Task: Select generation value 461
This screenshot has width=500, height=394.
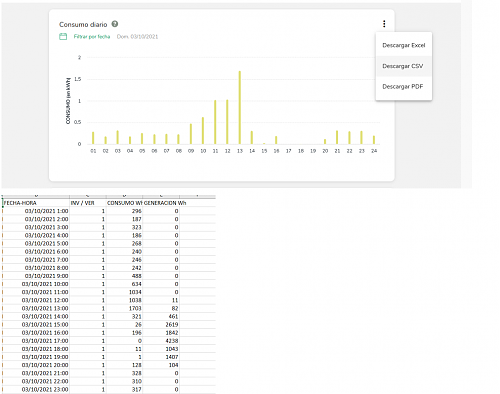Action: (161, 316)
